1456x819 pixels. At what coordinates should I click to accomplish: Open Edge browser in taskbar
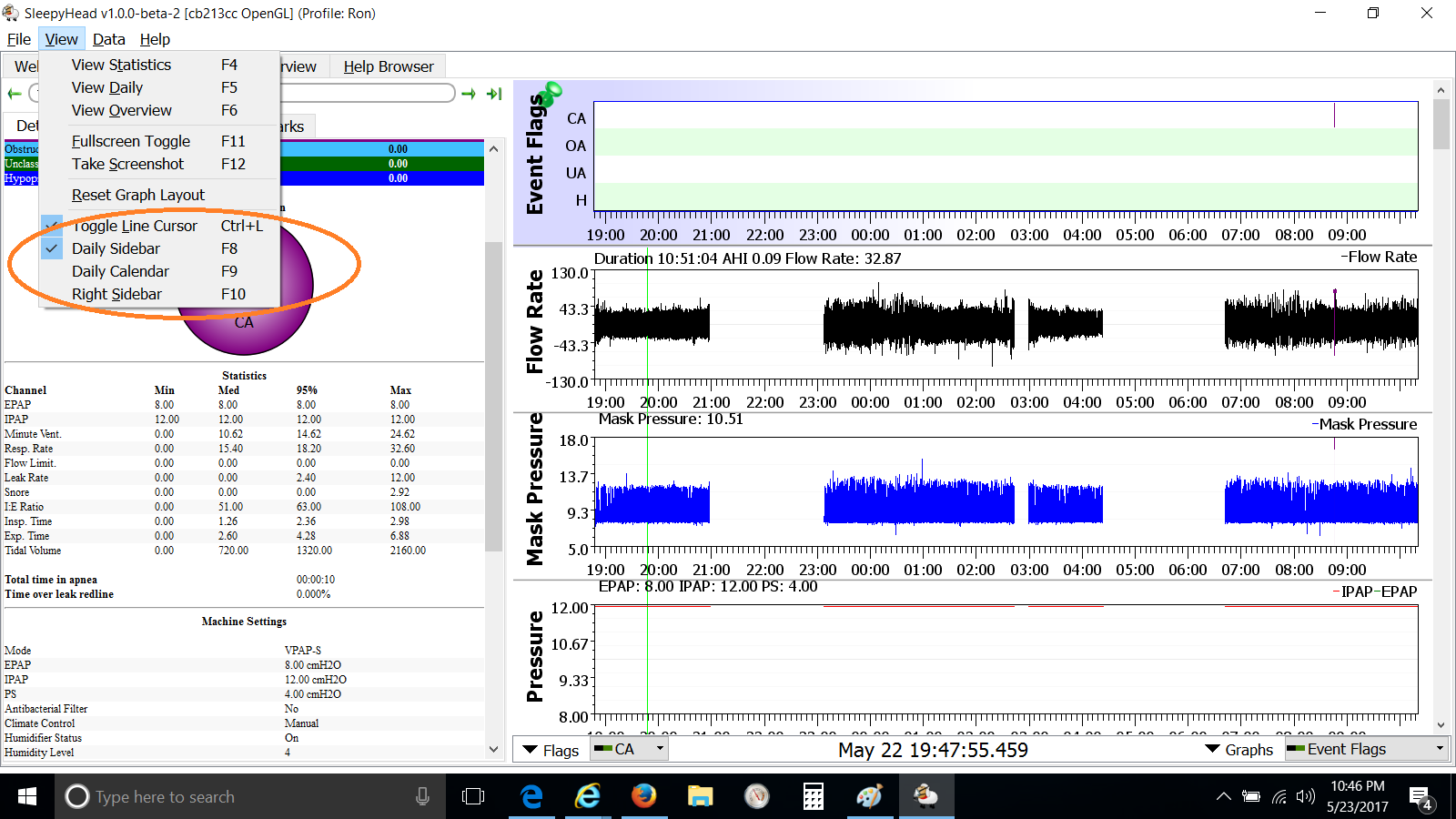531,796
